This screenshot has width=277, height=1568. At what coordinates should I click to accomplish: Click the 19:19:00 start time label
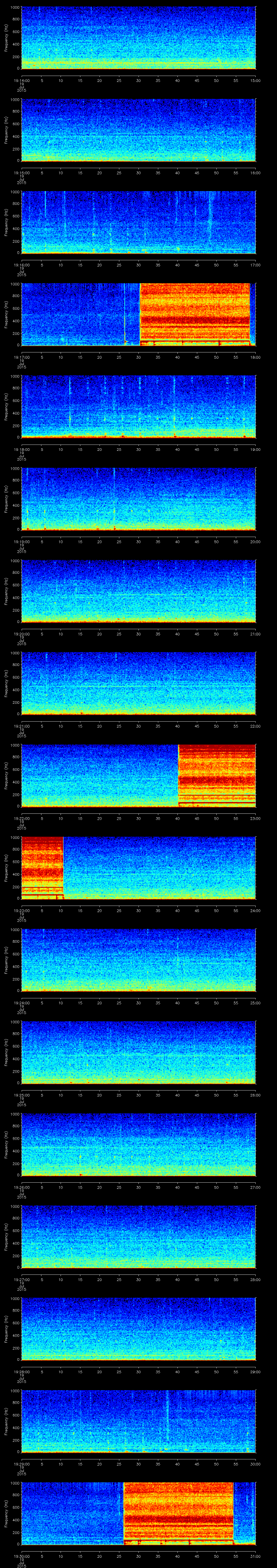21,542
